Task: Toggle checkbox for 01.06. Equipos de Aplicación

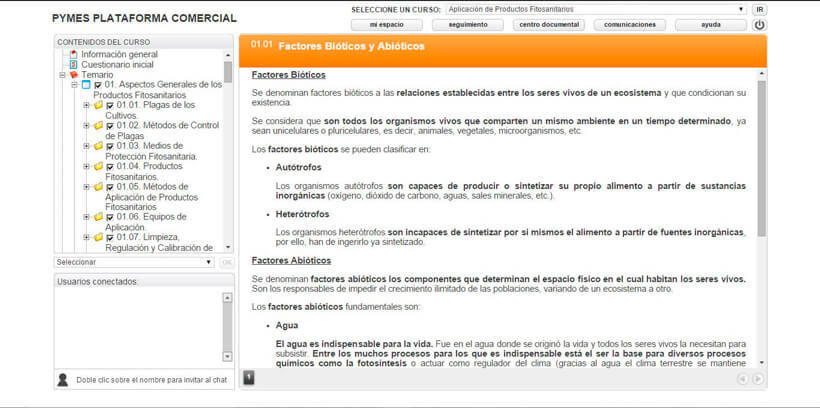Action: tap(110, 218)
